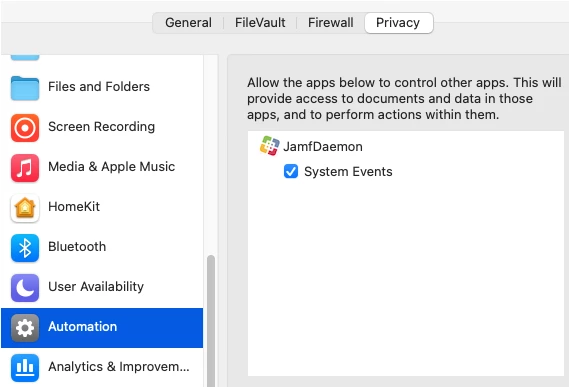Image resolution: width=569 pixels, height=387 pixels.
Task: Choose the HomeKit house icon
Action: coord(25,208)
